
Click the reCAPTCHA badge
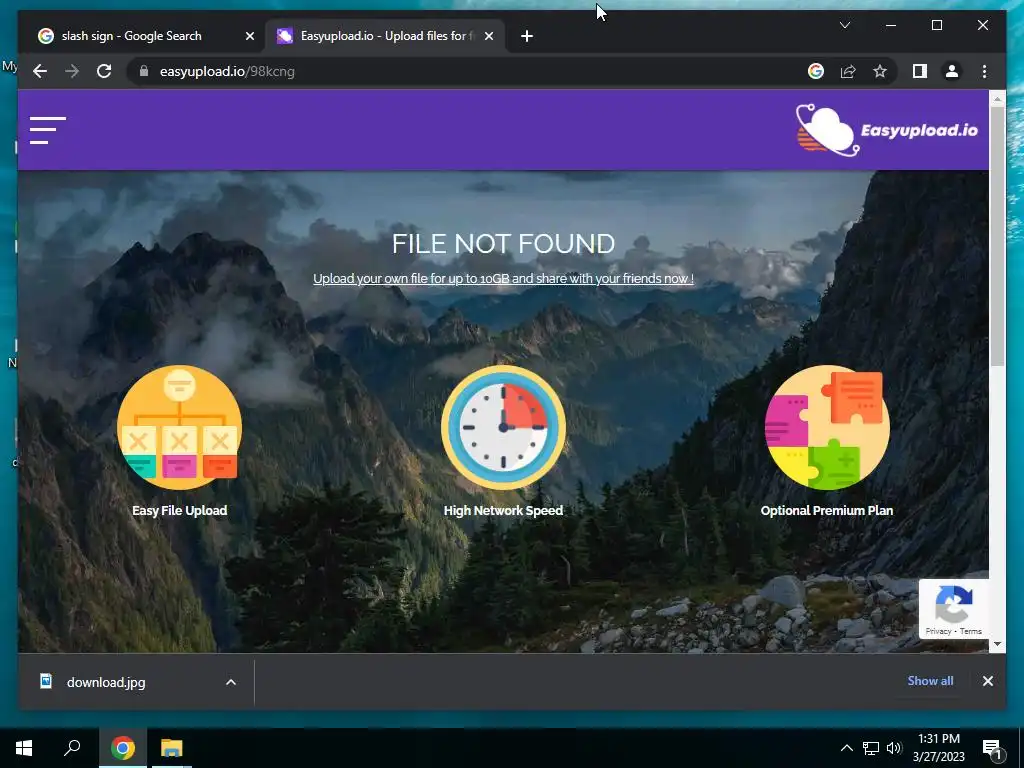click(x=953, y=609)
